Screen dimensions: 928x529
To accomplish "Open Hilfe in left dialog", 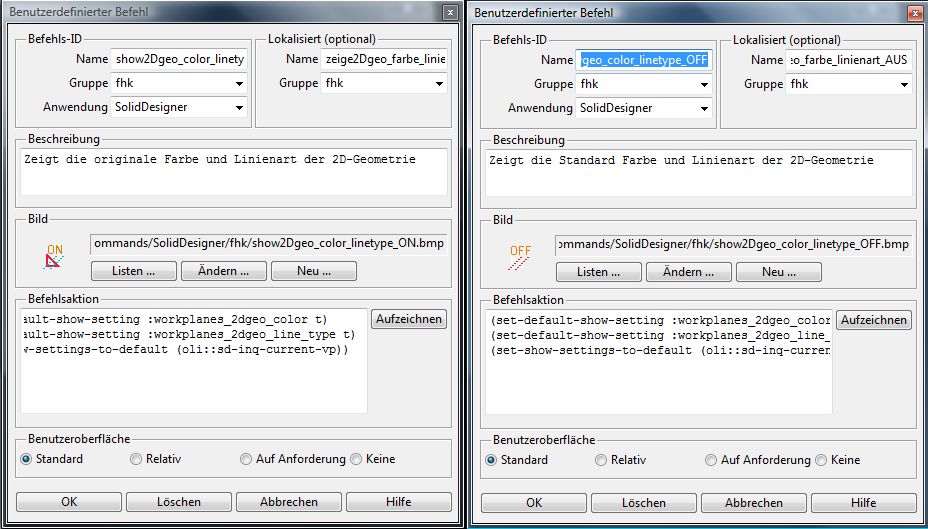I will pyautogui.click(x=399, y=502).
